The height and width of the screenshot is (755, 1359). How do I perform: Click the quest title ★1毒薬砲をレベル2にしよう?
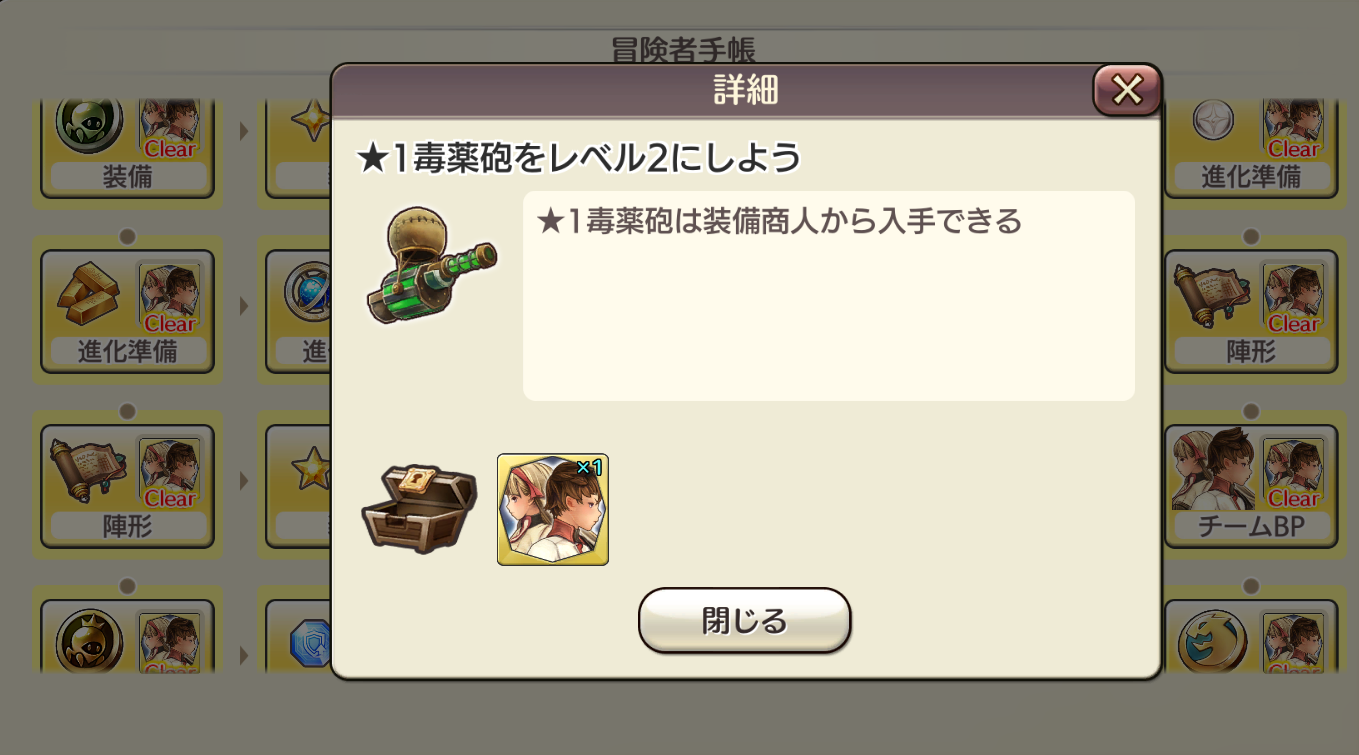(579, 158)
